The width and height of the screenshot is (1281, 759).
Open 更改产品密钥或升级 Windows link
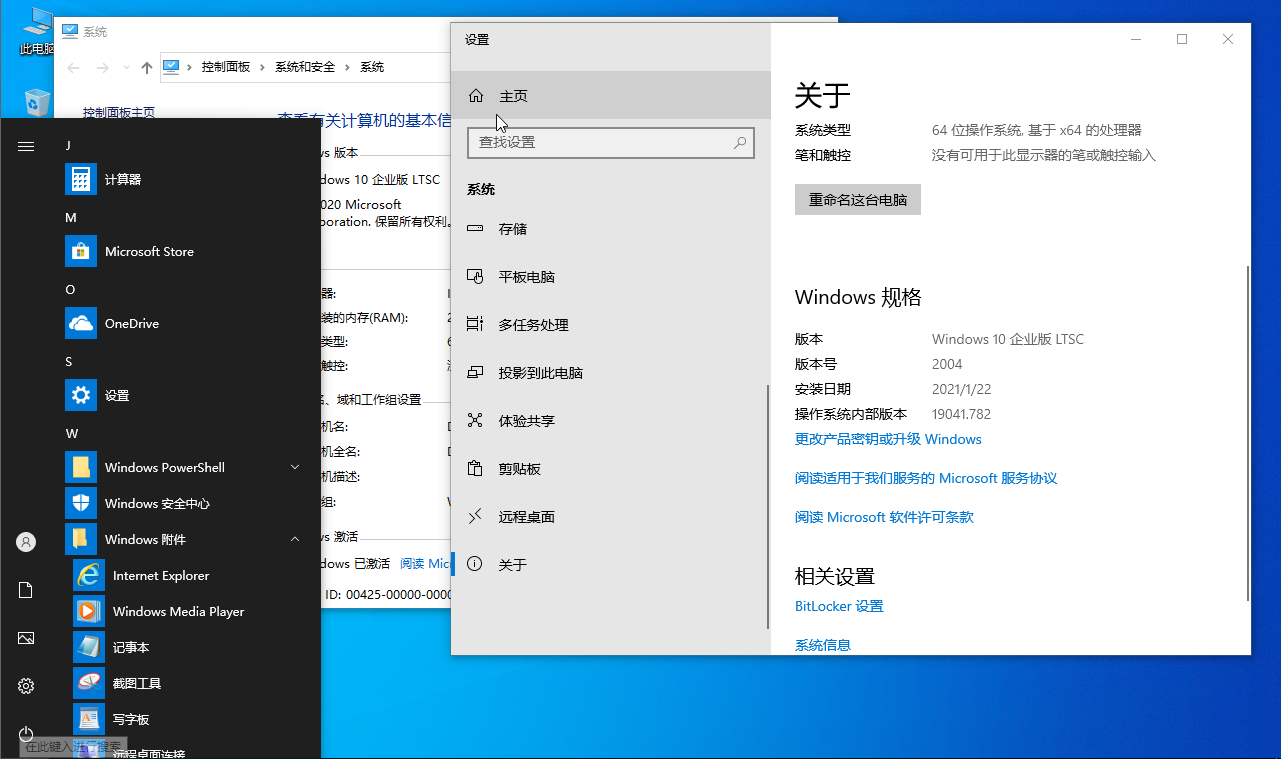point(888,439)
